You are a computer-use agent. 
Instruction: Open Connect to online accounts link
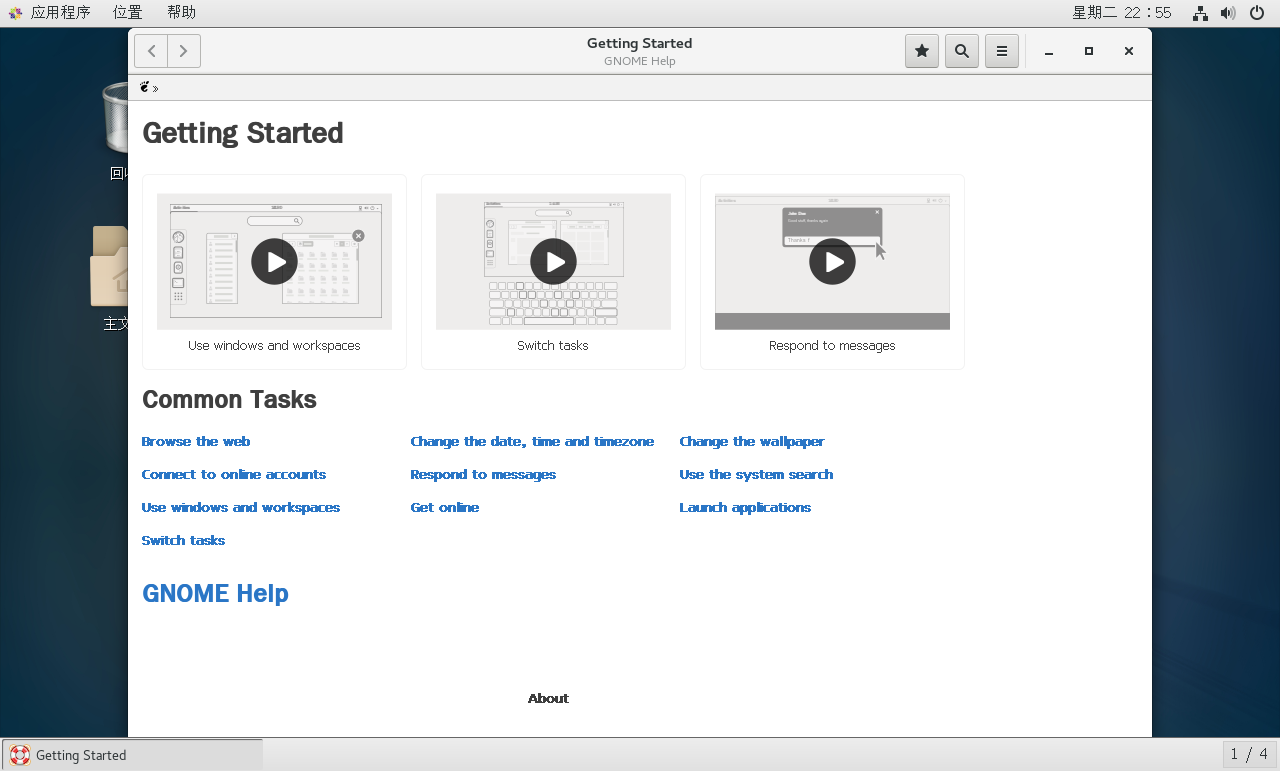(234, 474)
